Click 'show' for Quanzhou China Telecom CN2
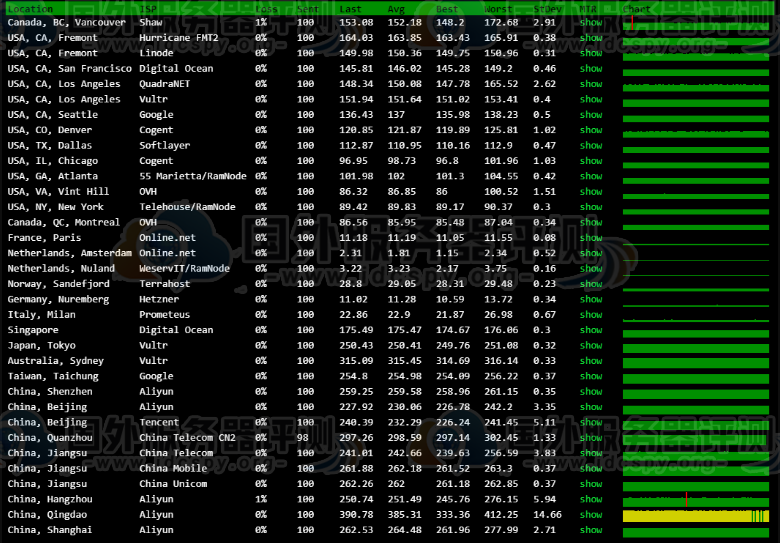Image resolution: width=780 pixels, height=543 pixels. (590, 438)
